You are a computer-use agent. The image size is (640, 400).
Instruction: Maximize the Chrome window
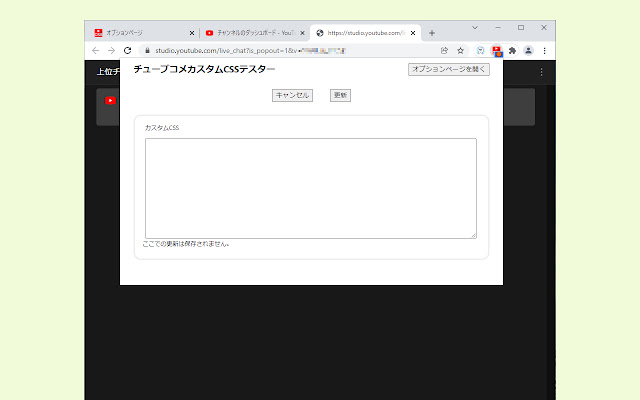(x=521, y=28)
